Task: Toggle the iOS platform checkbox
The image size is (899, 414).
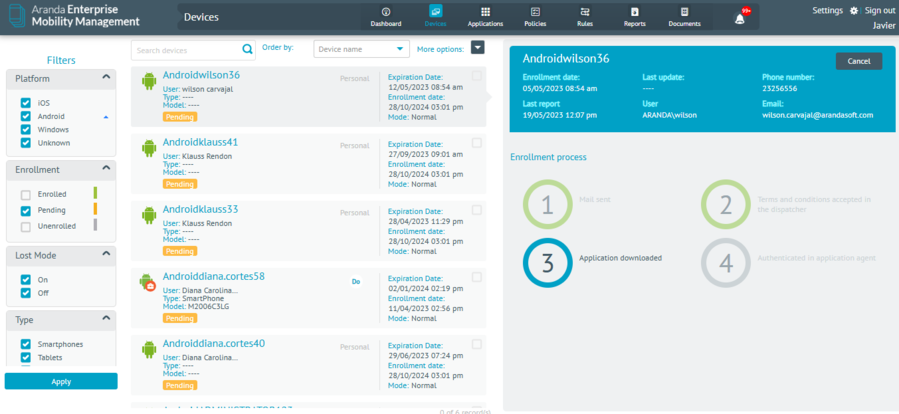Action: pyautogui.click(x=25, y=103)
